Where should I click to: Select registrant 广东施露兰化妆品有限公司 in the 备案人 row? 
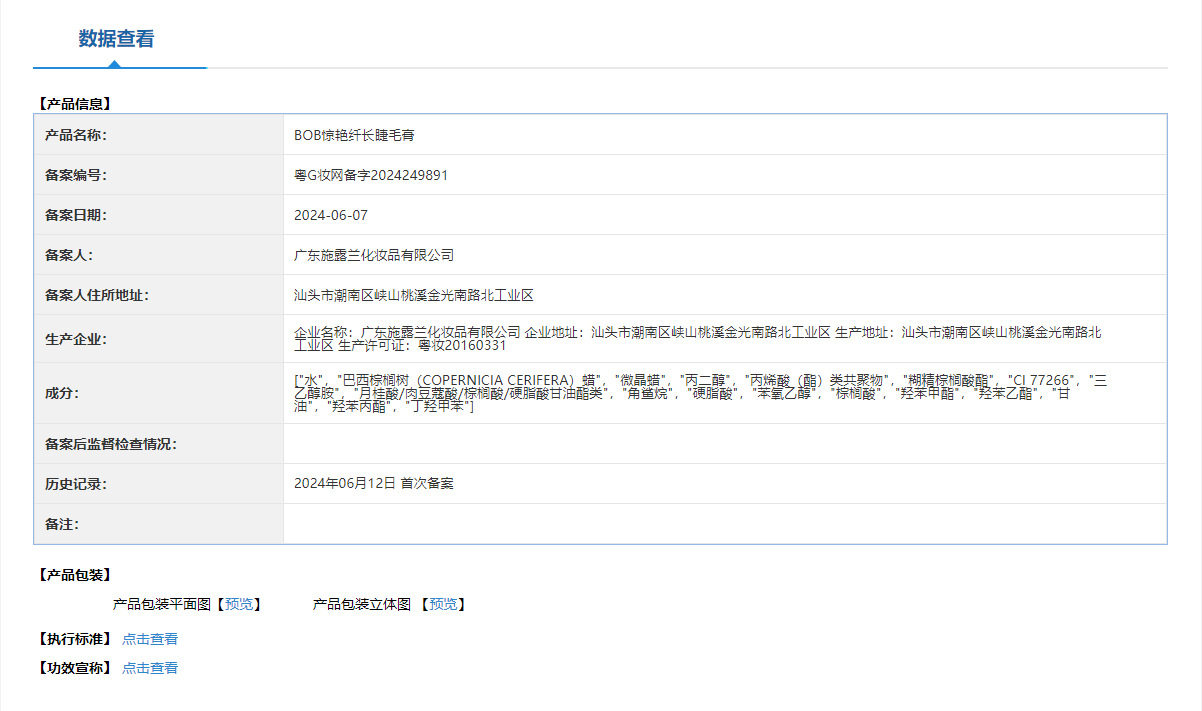point(374,255)
